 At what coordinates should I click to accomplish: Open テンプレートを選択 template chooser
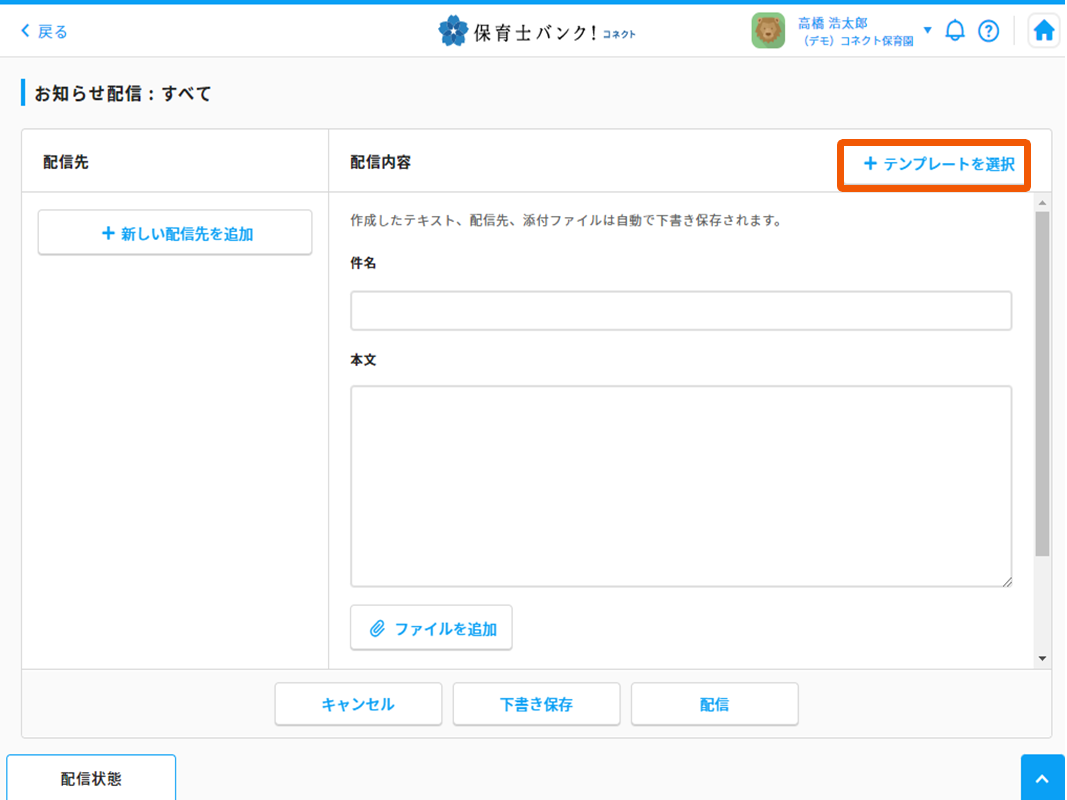(x=939, y=164)
